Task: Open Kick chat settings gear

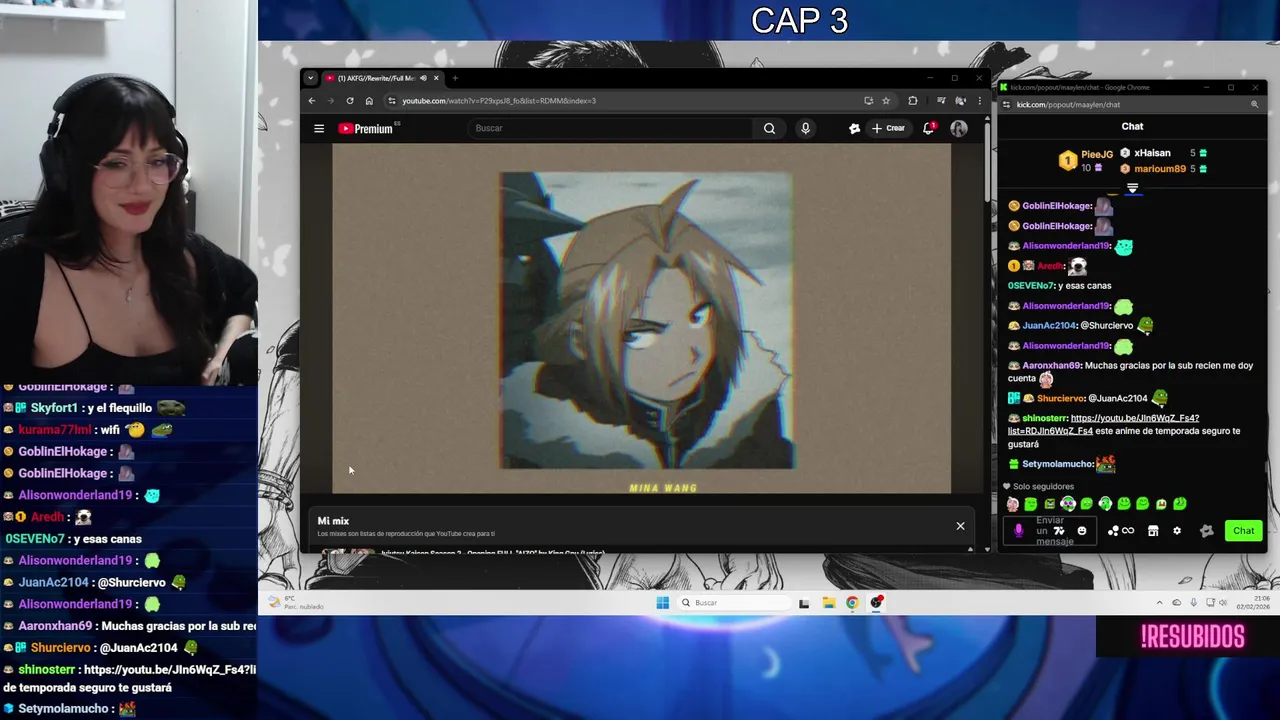Action: click(1177, 531)
